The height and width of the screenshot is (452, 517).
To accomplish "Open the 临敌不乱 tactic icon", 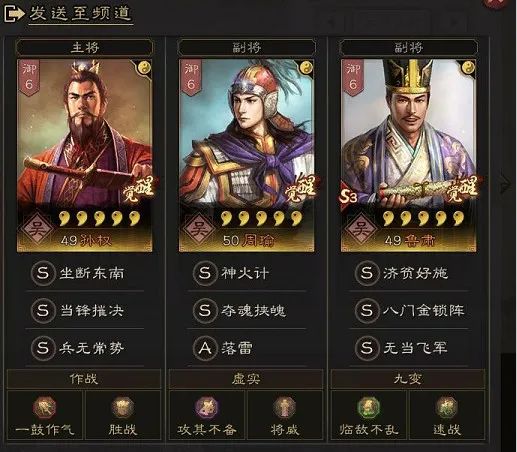I will (x=368, y=408).
